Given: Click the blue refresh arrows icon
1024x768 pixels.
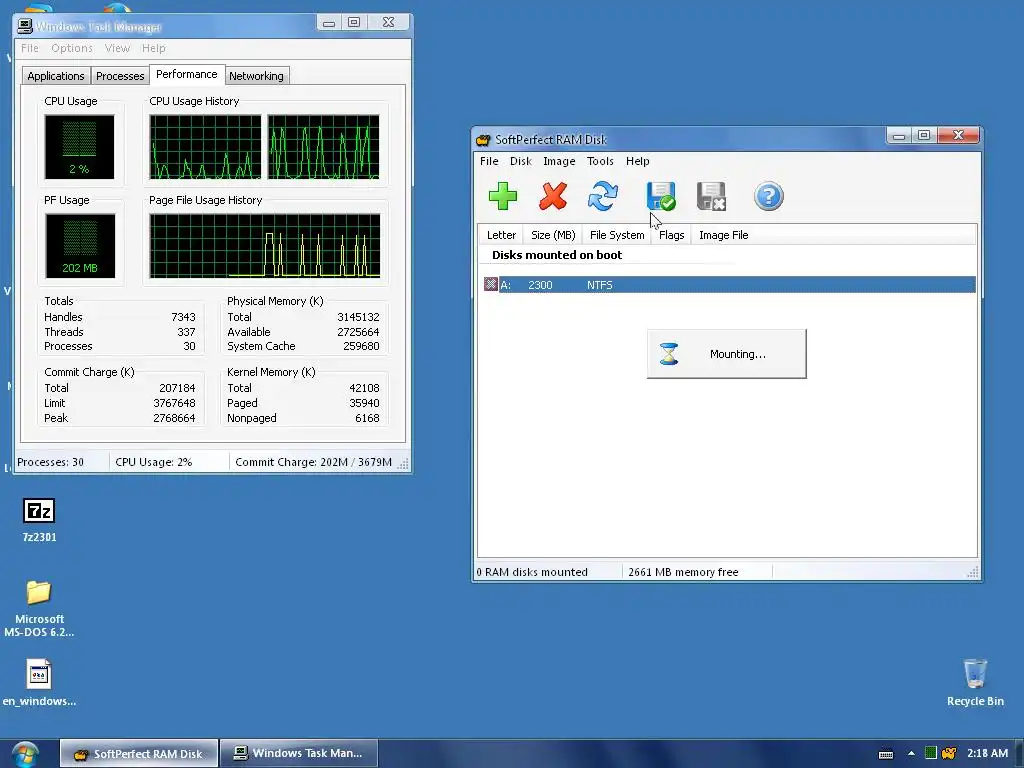Looking at the screenshot, I should (602, 196).
